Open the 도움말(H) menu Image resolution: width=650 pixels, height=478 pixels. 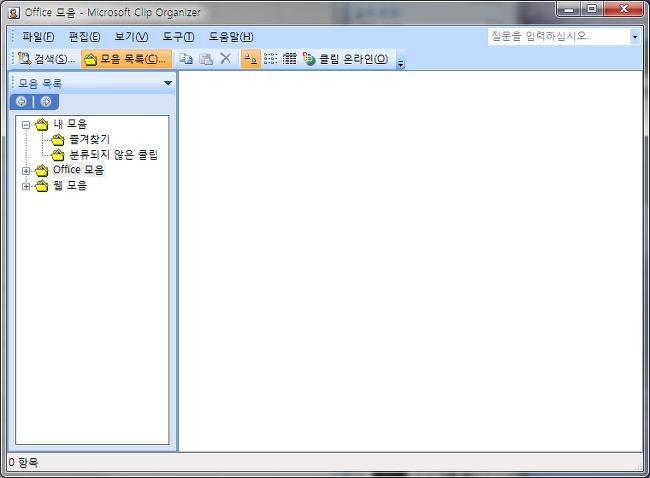(x=231, y=36)
